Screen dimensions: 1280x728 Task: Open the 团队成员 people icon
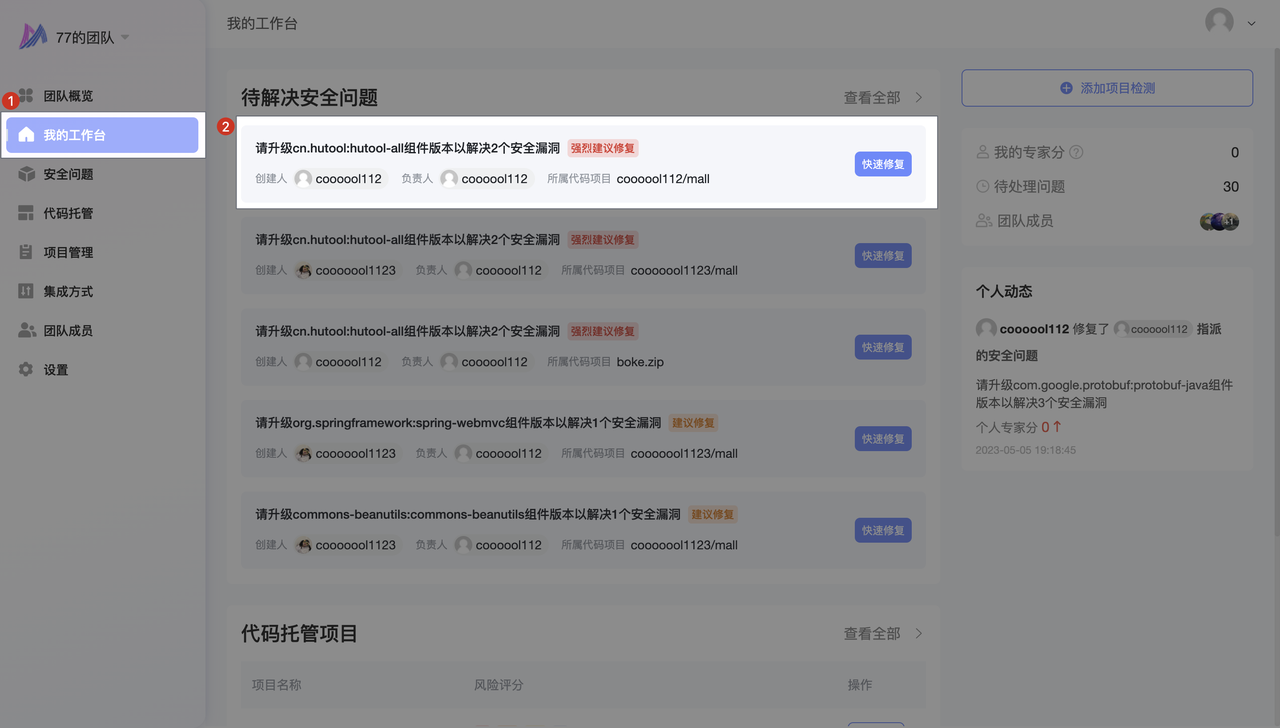pyautogui.click(x=26, y=330)
